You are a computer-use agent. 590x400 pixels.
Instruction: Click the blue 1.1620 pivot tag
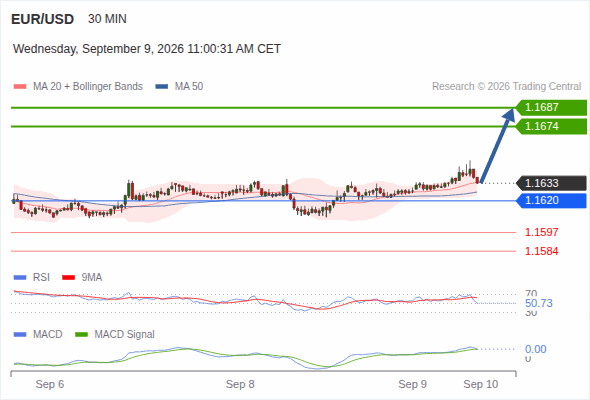[551, 201]
